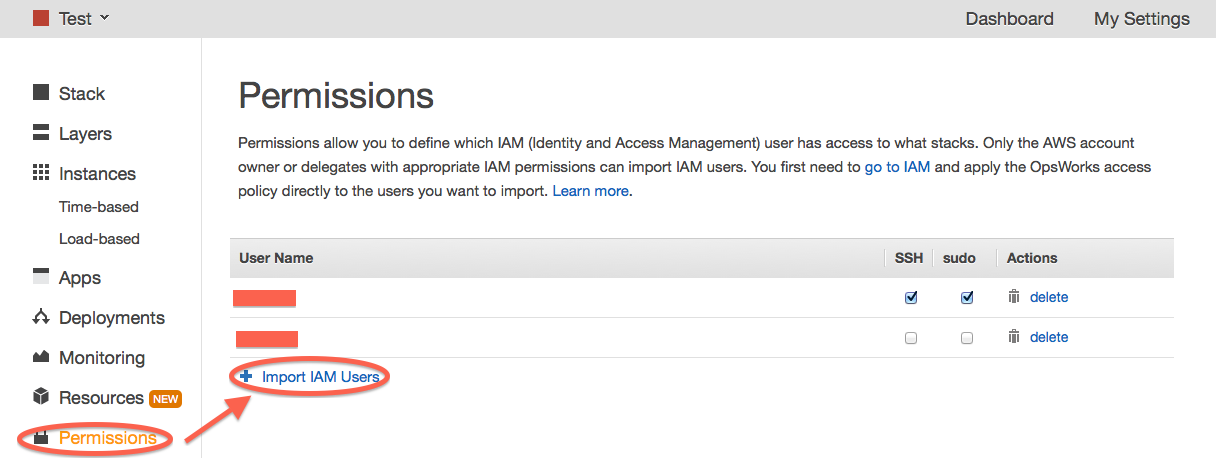The image size is (1216, 458).
Task: Uncheck sudo for the first user
Action: 967,297
